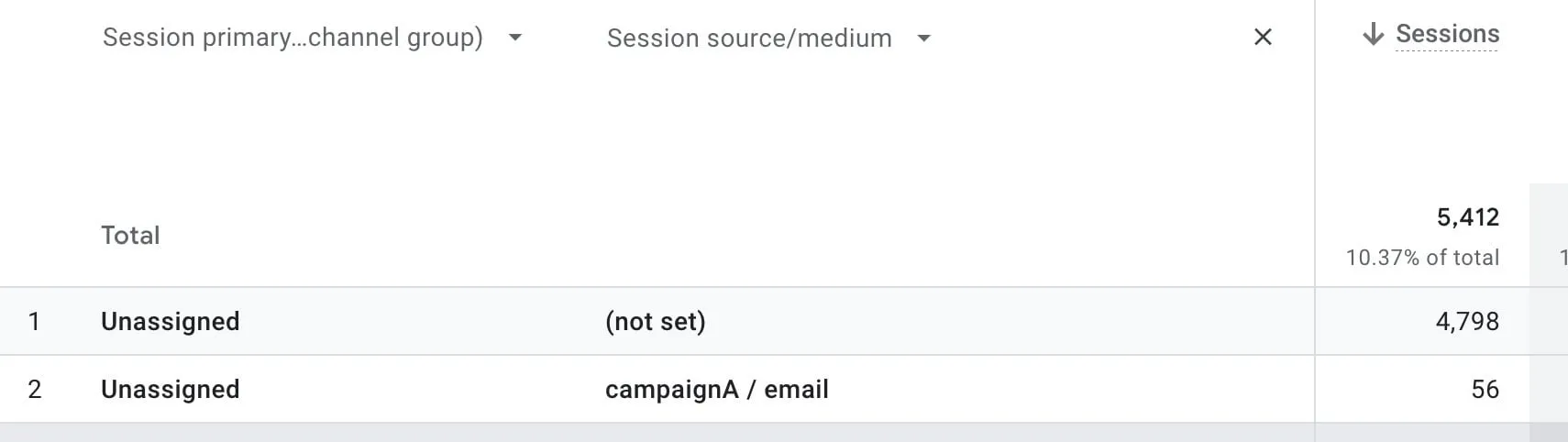Viewport: 1568px width, 442px height.
Task: Click the Total row label
Action: [x=130, y=236]
